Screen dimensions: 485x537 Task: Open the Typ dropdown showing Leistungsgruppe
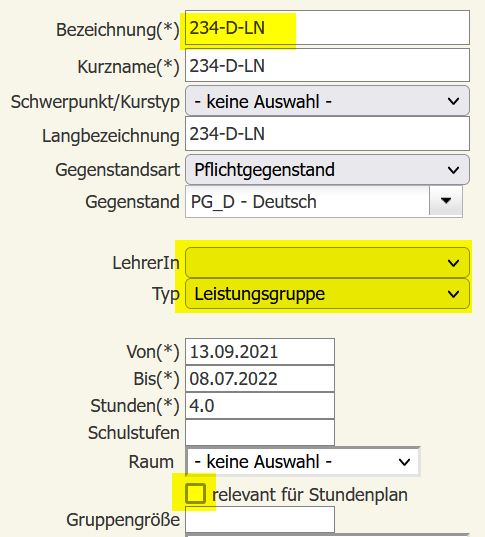click(327, 294)
